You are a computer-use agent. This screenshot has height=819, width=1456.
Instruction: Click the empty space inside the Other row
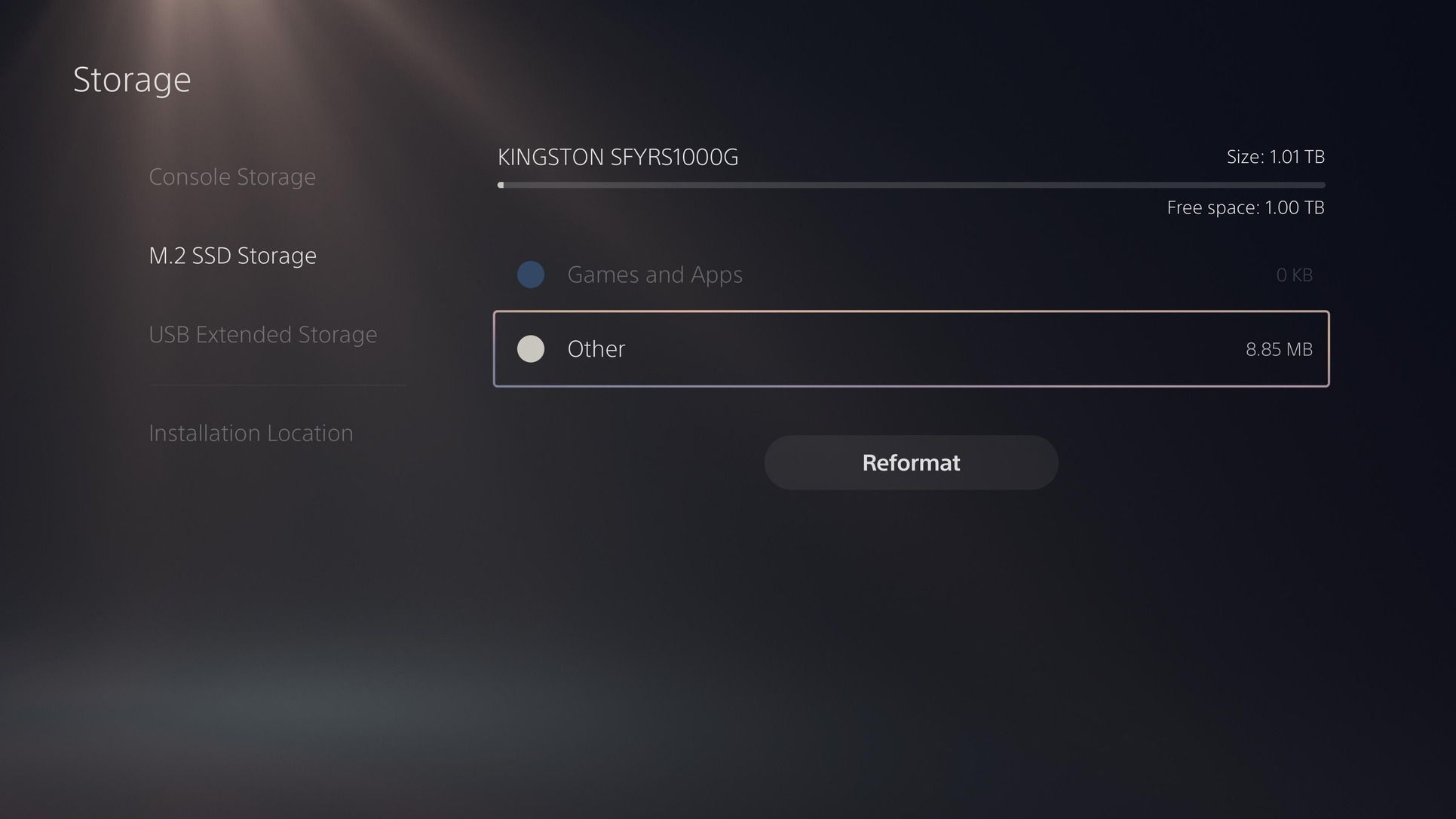coord(935,348)
